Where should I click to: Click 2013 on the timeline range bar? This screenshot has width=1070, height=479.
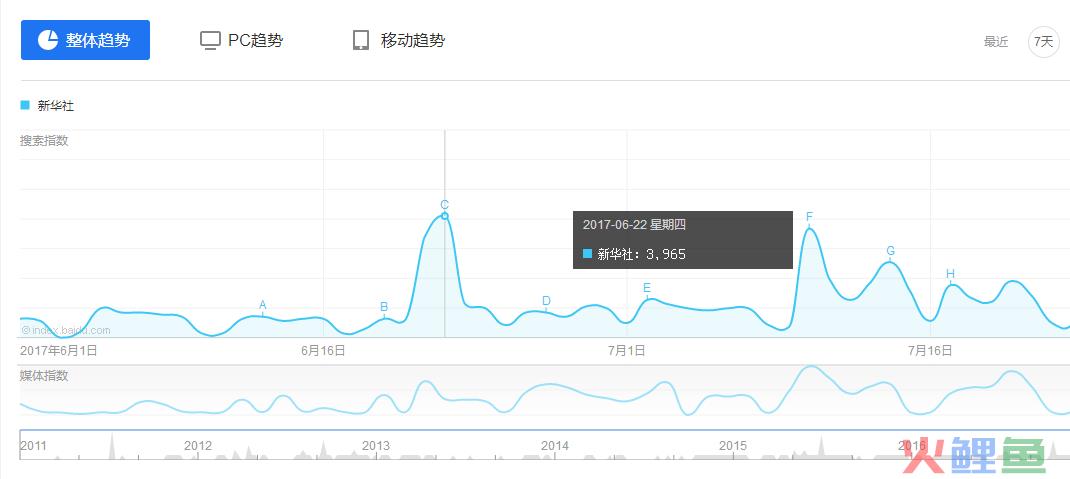[376, 446]
